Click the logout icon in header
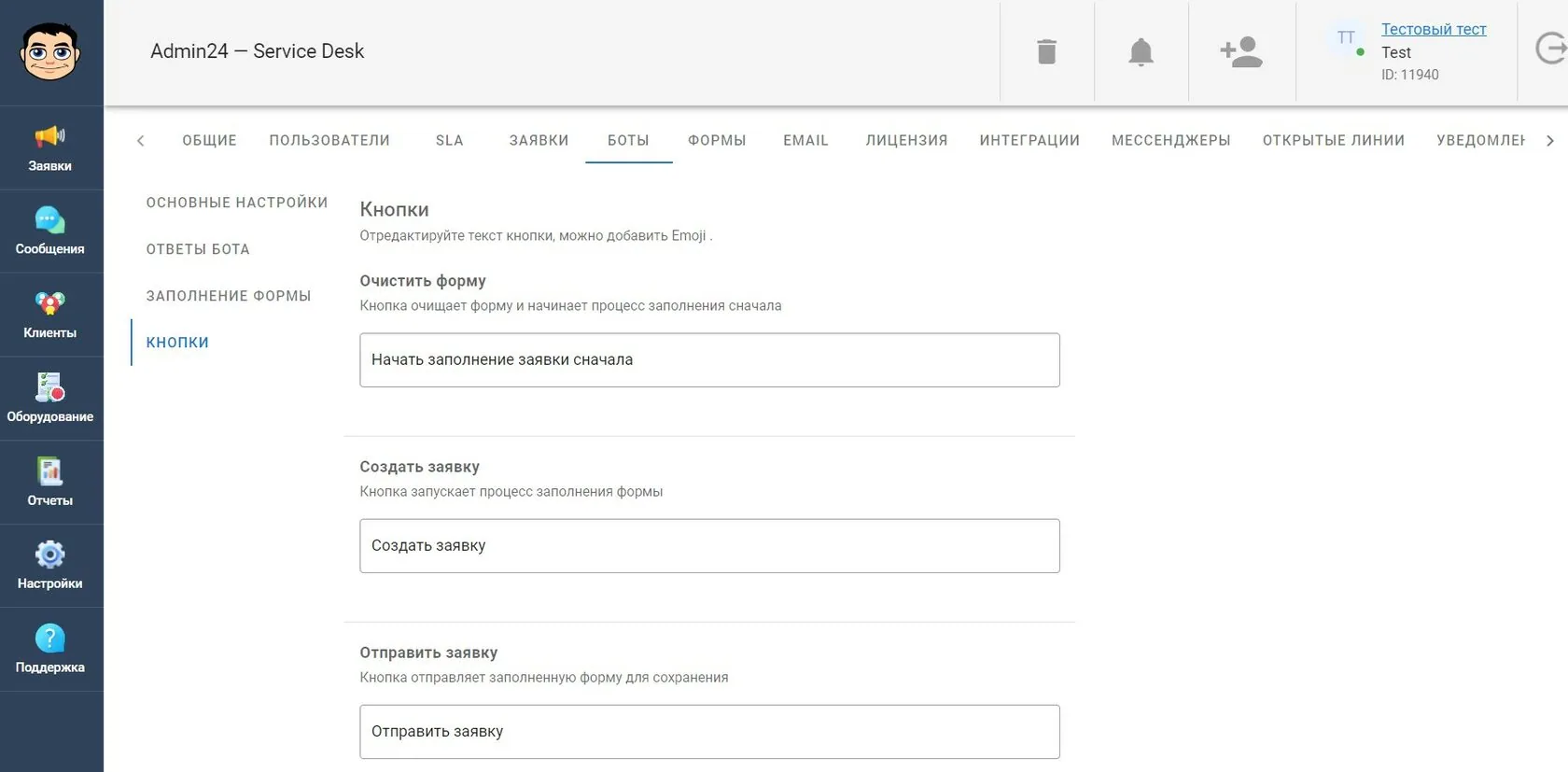1568x772 pixels. pyautogui.click(x=1550, y=48)
